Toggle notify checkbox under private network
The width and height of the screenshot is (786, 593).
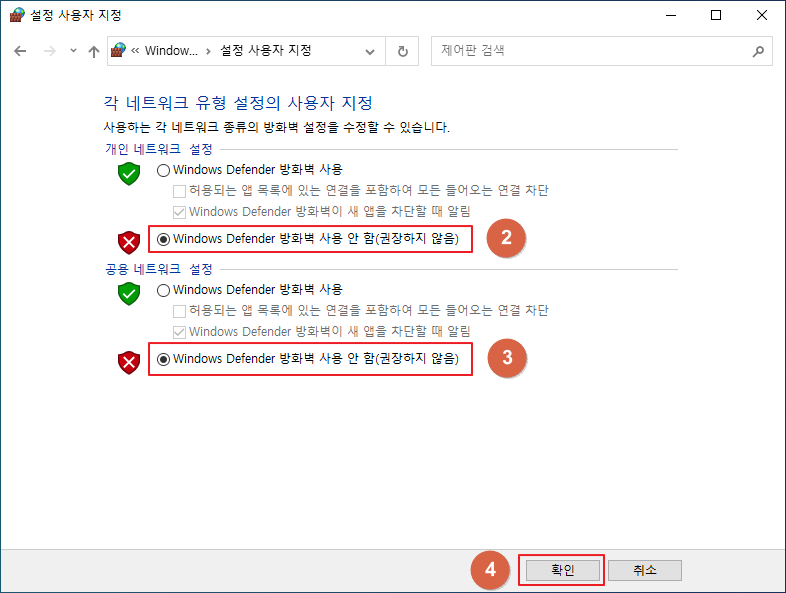[x=179, y=213]
